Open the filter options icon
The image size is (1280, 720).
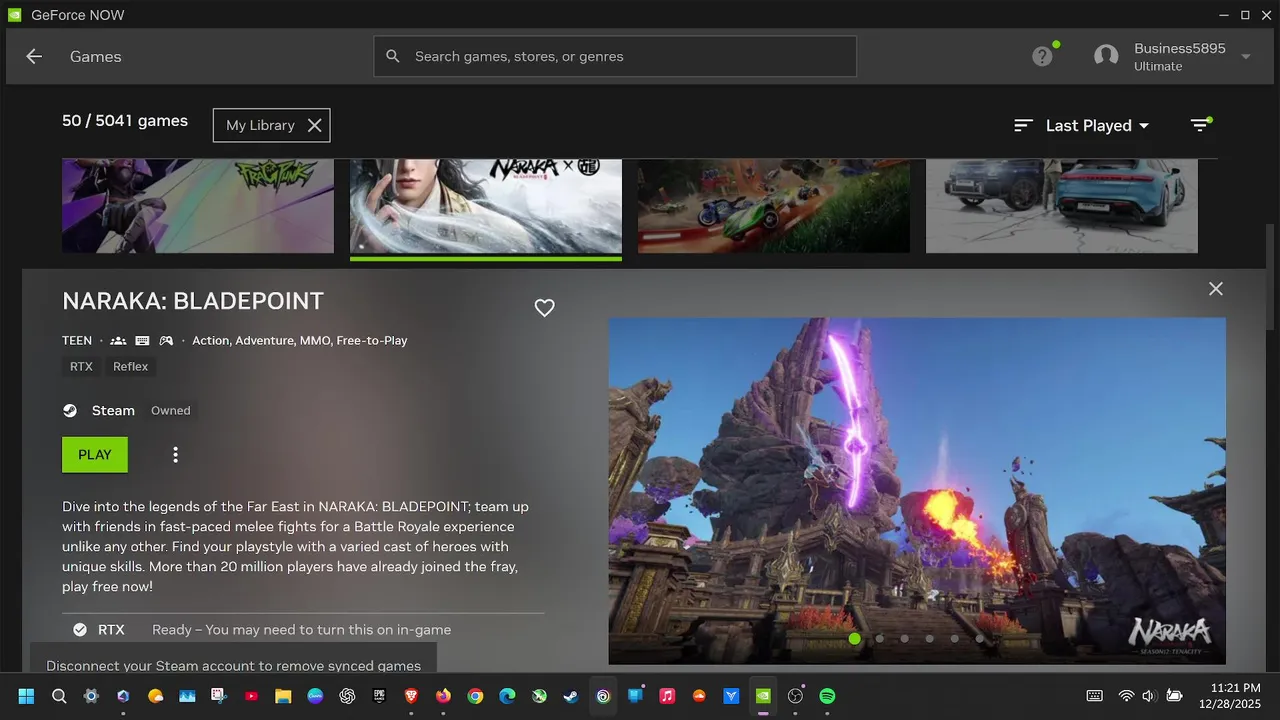pos(1200,125)
